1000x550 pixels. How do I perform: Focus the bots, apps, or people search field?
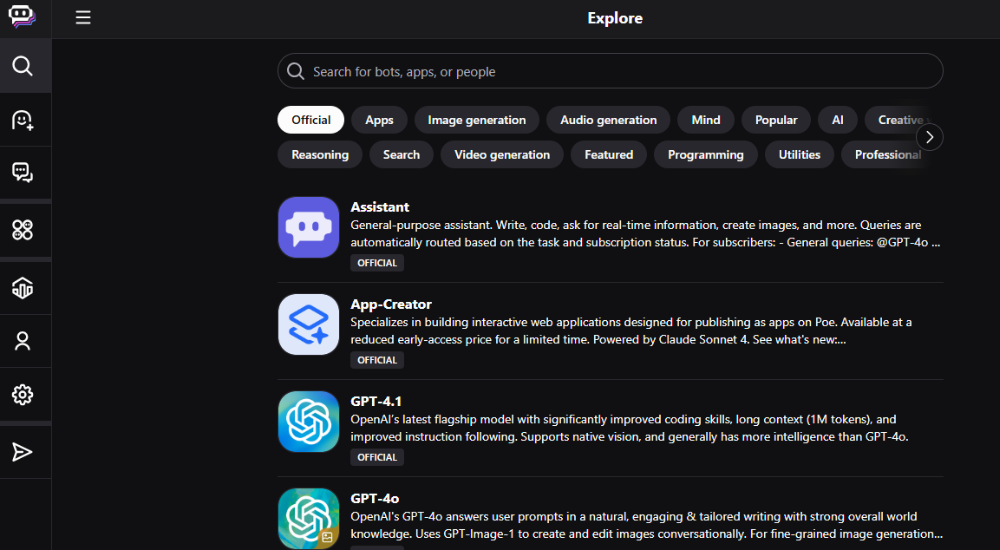coord(610,71)
